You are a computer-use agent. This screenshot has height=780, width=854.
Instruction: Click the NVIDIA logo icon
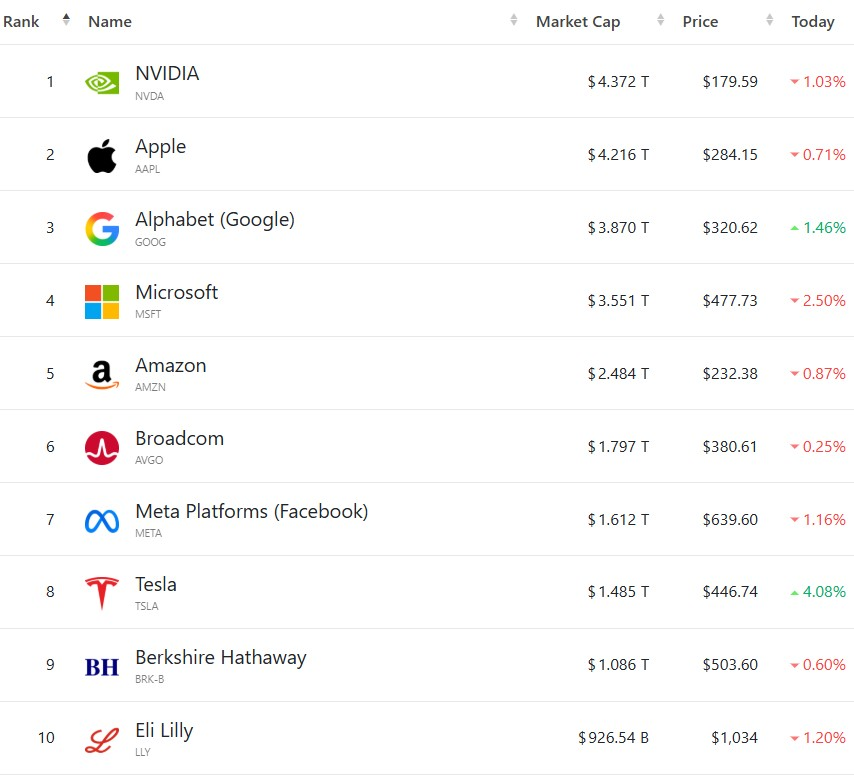[x=102, y=82]
